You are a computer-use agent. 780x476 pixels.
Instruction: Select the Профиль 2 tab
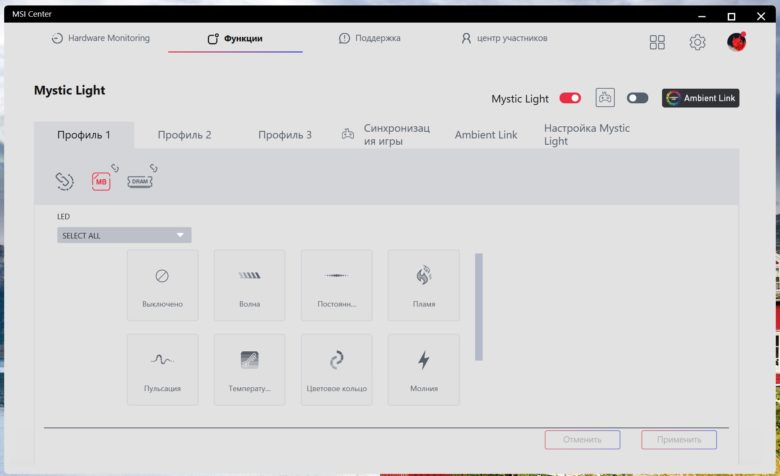(x=185, y=135)
